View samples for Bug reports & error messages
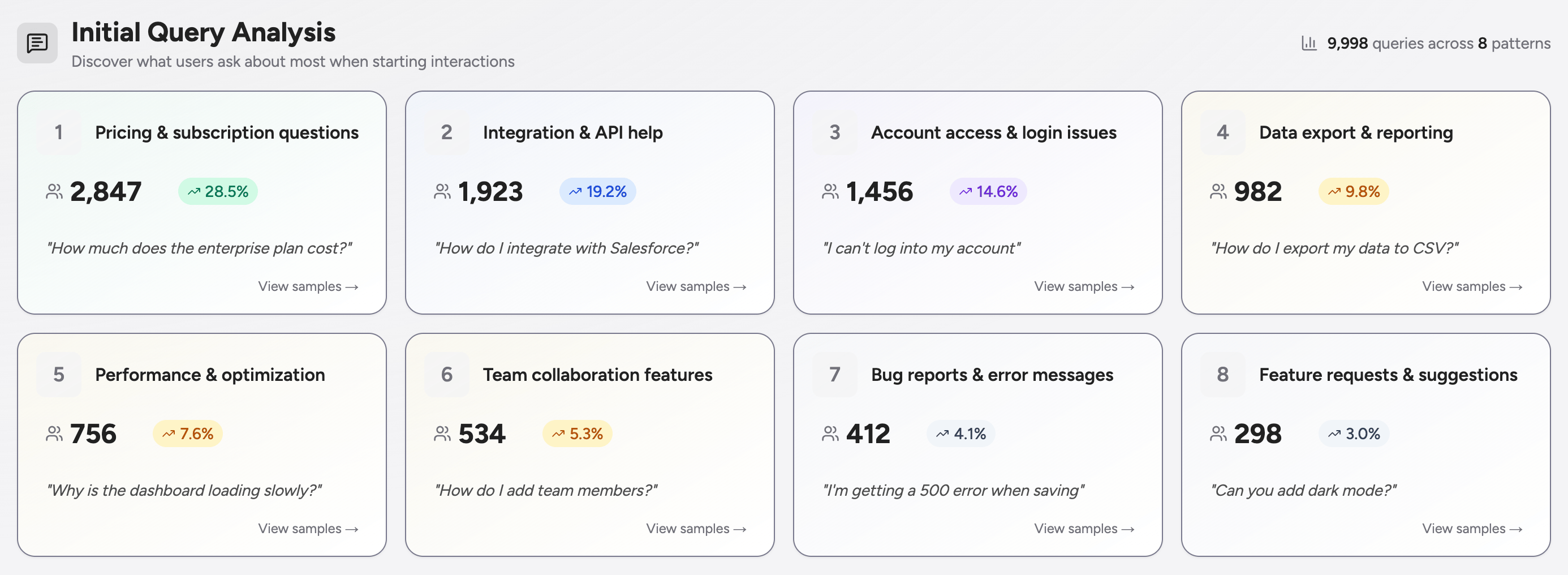Screen dimensions: 1568x575 pyautogui.click(x=1084, y=529)
